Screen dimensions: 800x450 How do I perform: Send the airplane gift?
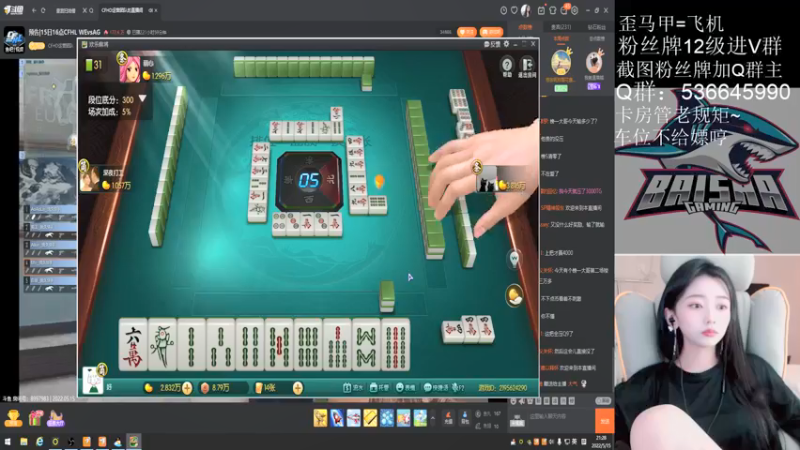coord(354,418)
